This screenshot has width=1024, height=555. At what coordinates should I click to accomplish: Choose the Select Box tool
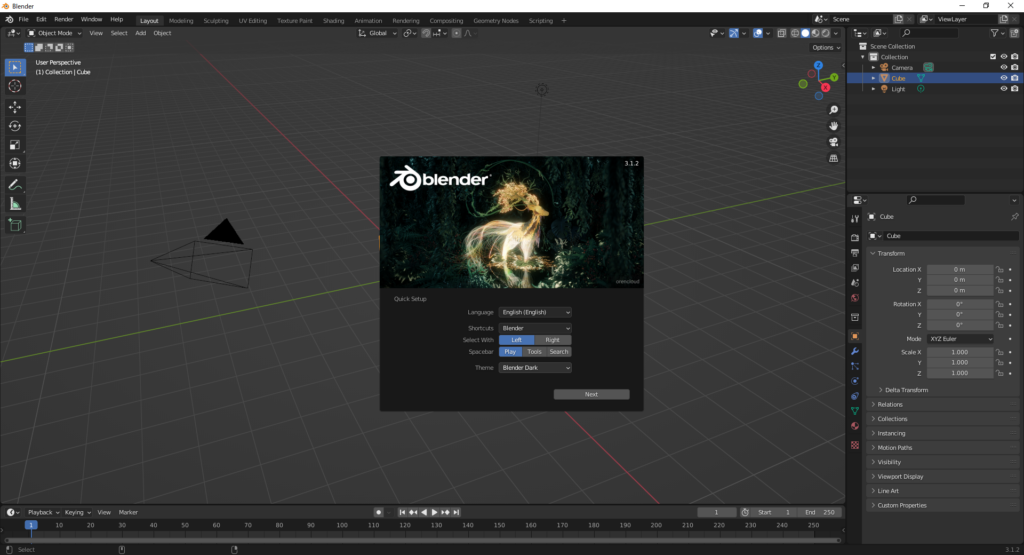coord(14,67)
